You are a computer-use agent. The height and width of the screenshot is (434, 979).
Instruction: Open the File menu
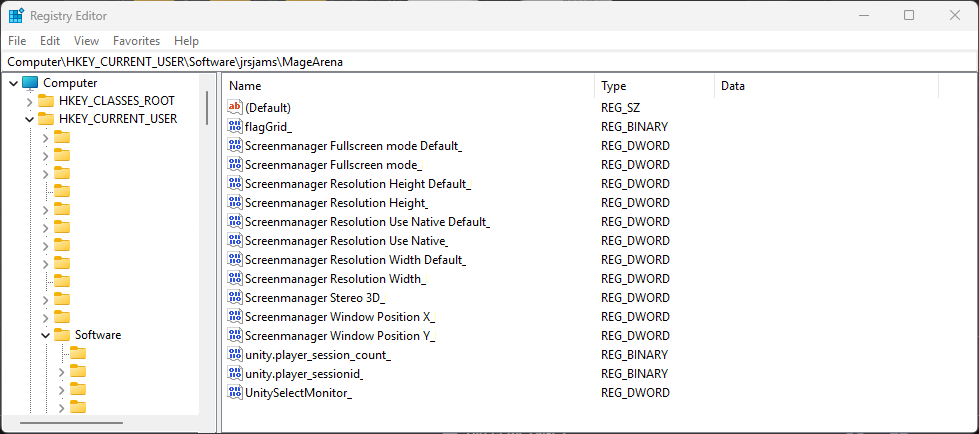coord(17,41)
